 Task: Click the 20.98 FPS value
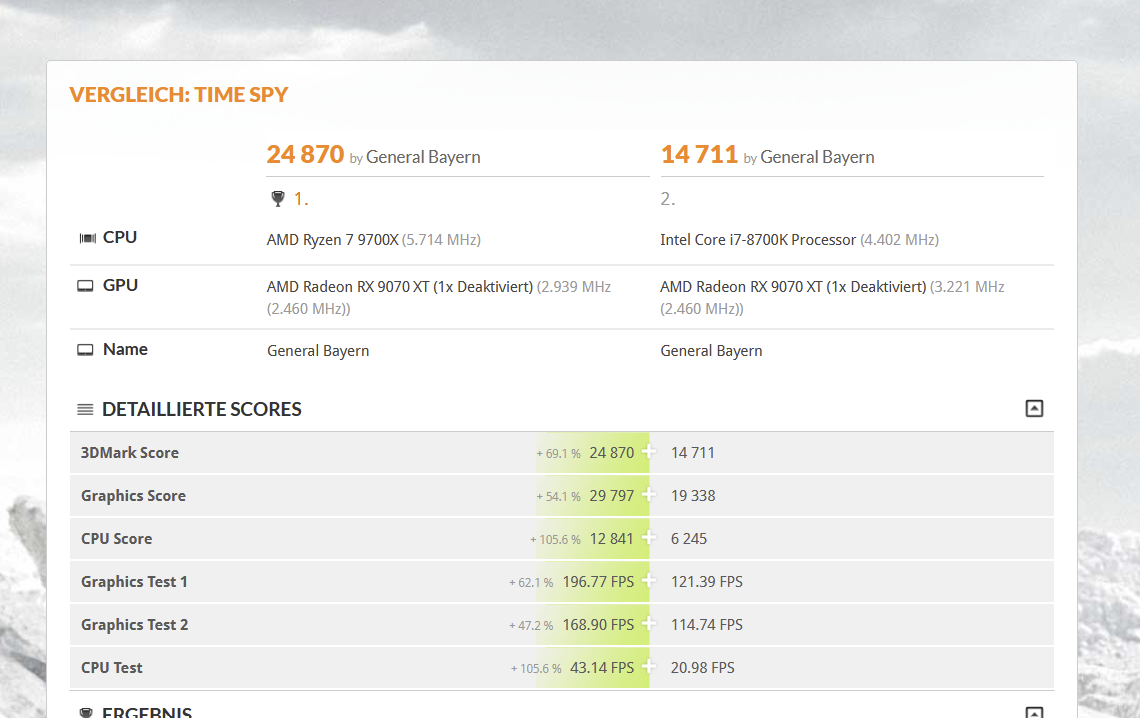pos(702,667)
